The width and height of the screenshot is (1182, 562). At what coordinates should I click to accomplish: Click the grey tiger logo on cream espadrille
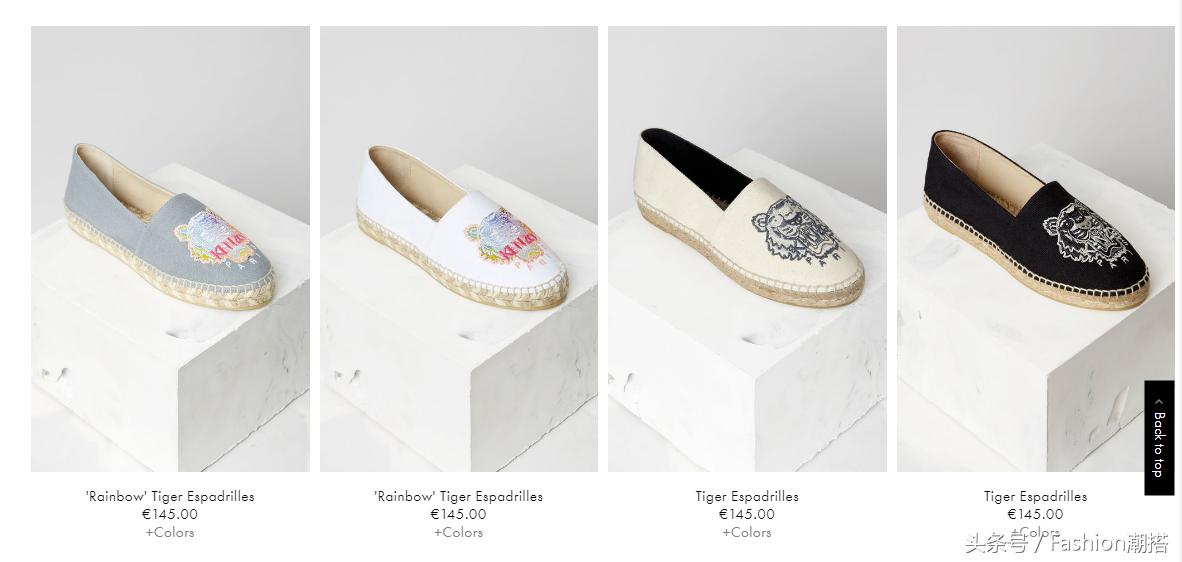pyautogui.click(x=796, y=229)
